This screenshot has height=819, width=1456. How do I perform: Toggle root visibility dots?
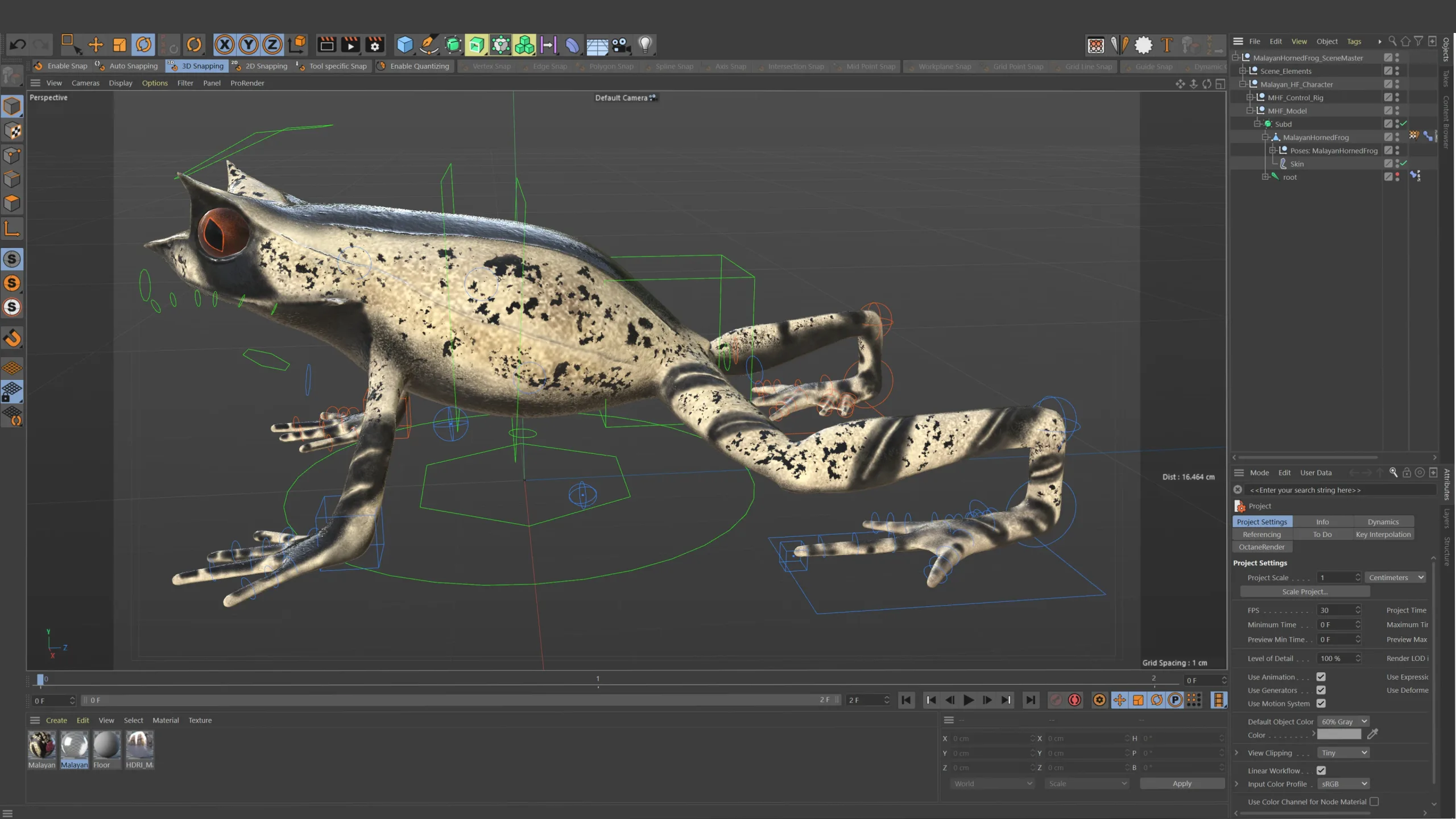(x=1397, y=177)
